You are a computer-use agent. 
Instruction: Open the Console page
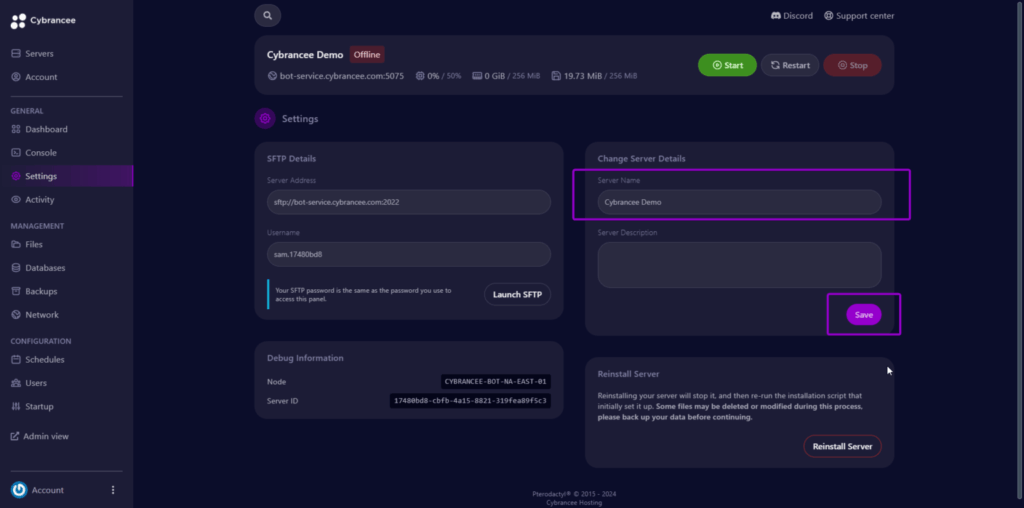pos(41,153)
